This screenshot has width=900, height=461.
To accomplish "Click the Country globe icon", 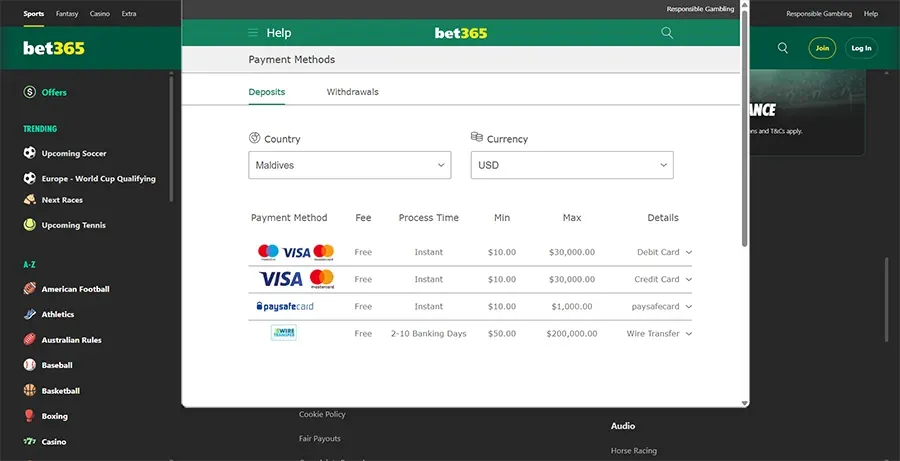I will click(x=254, y=138).
